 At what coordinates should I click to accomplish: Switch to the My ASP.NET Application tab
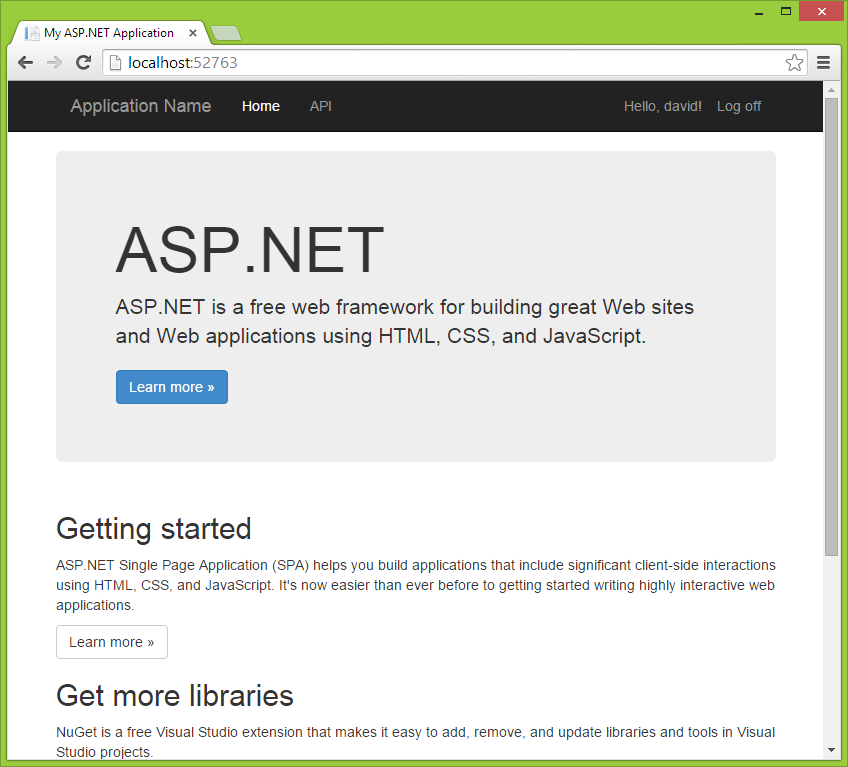(x=110, y=32)
